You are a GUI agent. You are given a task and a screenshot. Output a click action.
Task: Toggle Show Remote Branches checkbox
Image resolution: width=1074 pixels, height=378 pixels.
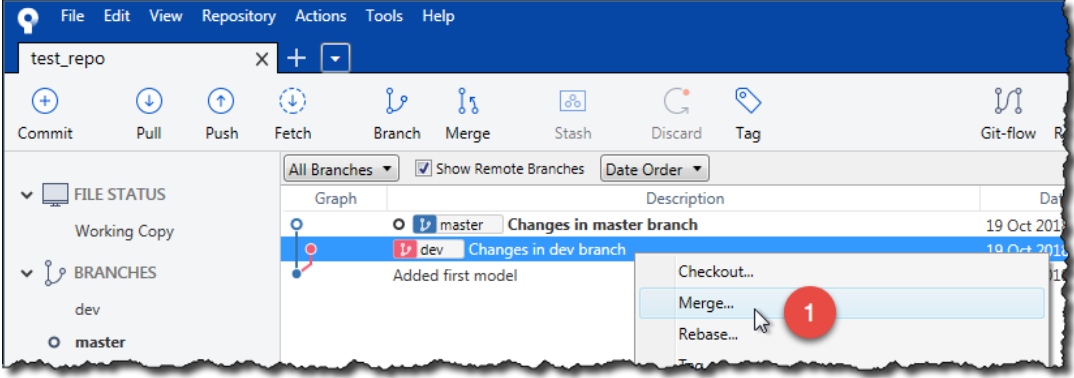tap(424, 168)
